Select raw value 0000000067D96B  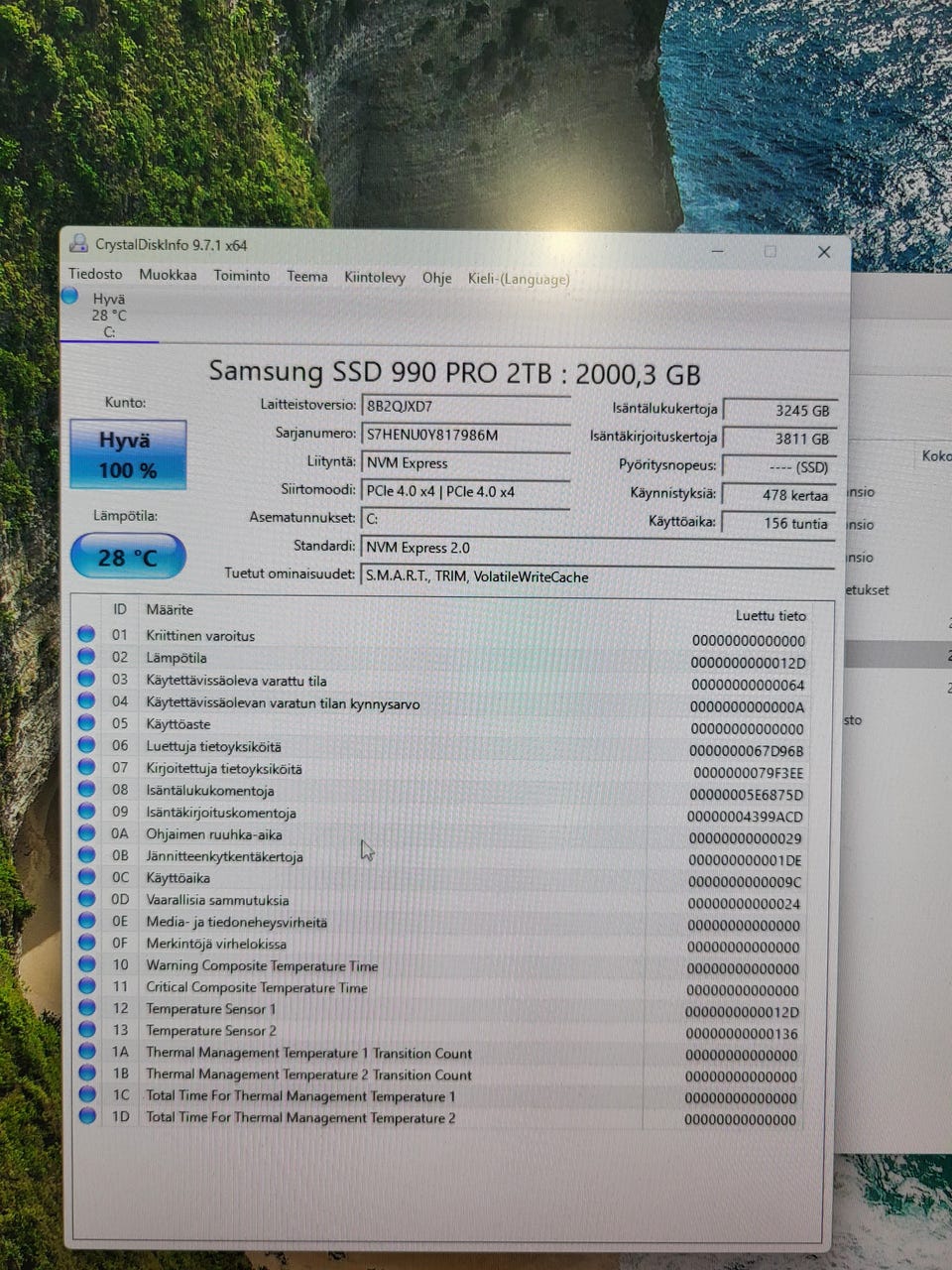click(747, 751)
